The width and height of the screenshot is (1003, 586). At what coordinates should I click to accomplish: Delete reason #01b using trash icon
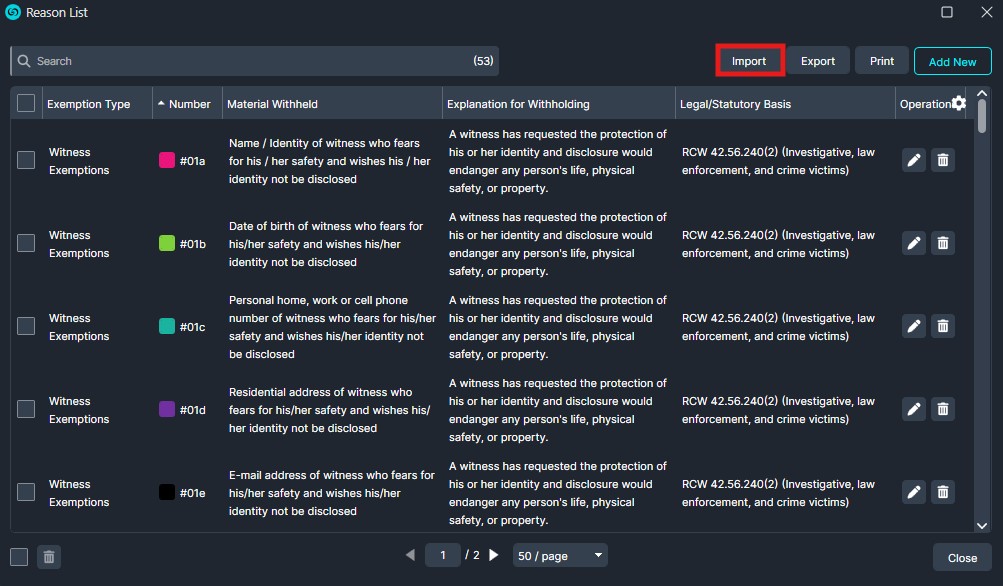pos(942,243)
